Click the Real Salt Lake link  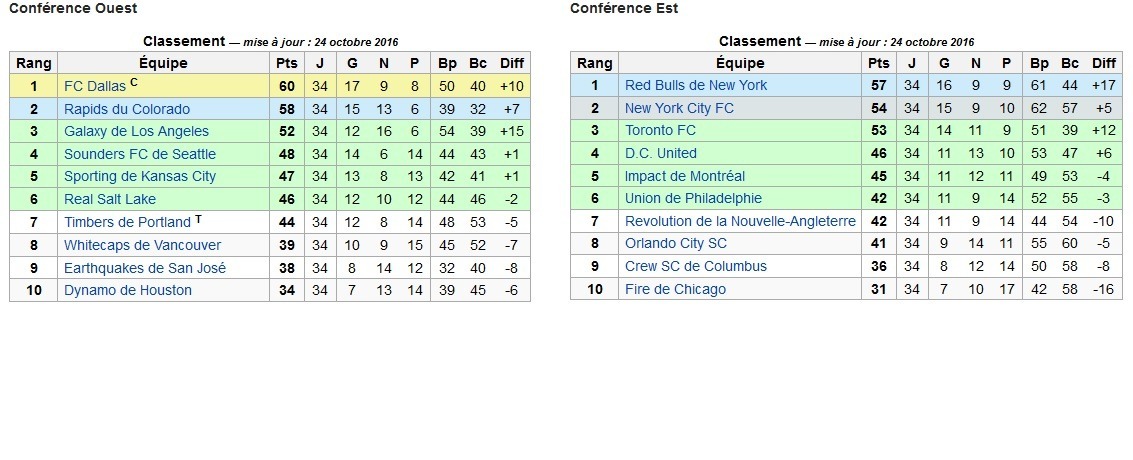click(110, 199)
